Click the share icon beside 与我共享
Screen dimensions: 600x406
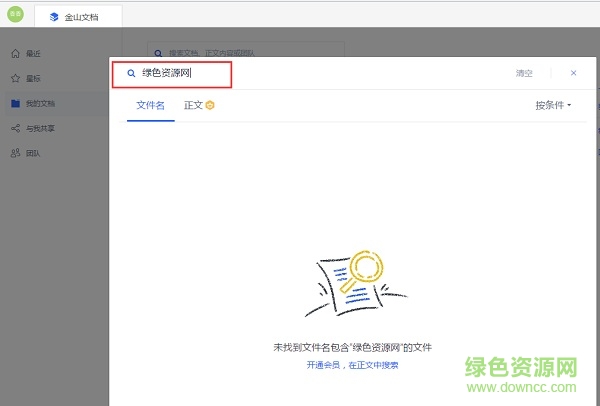point(15,128)
